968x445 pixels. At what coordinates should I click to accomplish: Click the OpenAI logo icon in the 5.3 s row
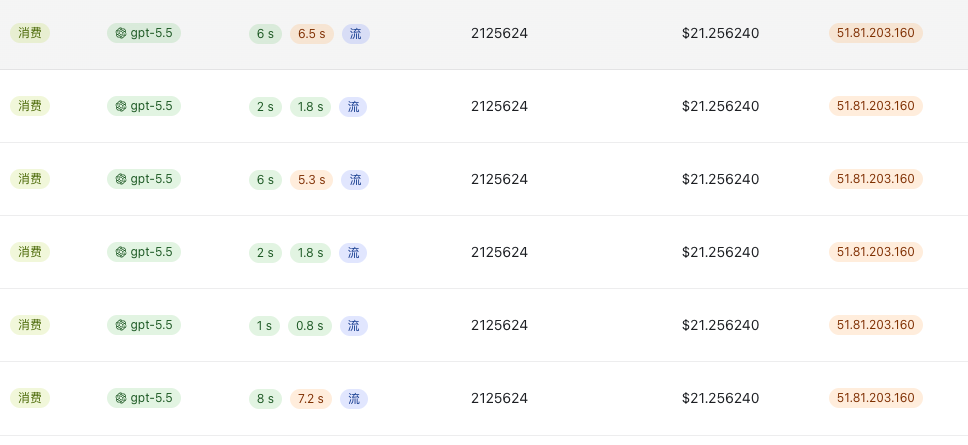(x=121, y=179)
